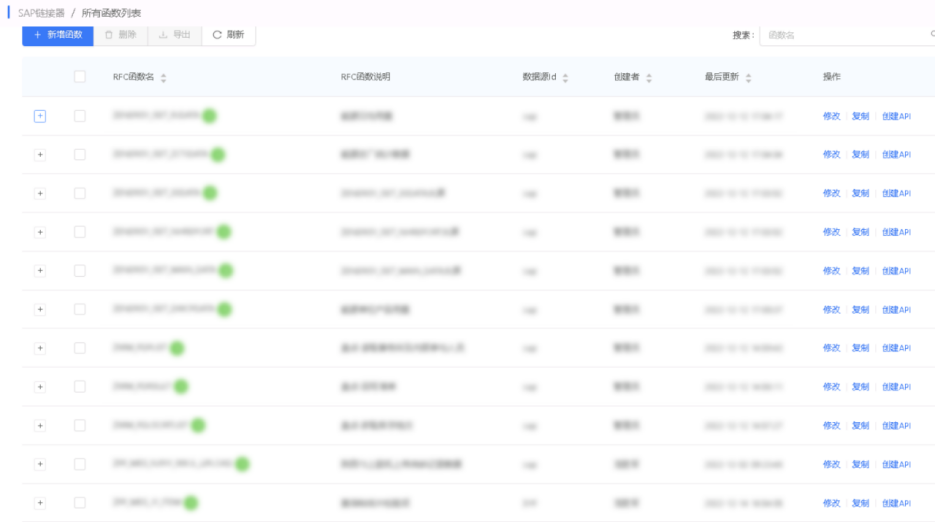Check the last visible row's checkbox
This screenshot has height=523, width=935.
[x=80, y=503]
